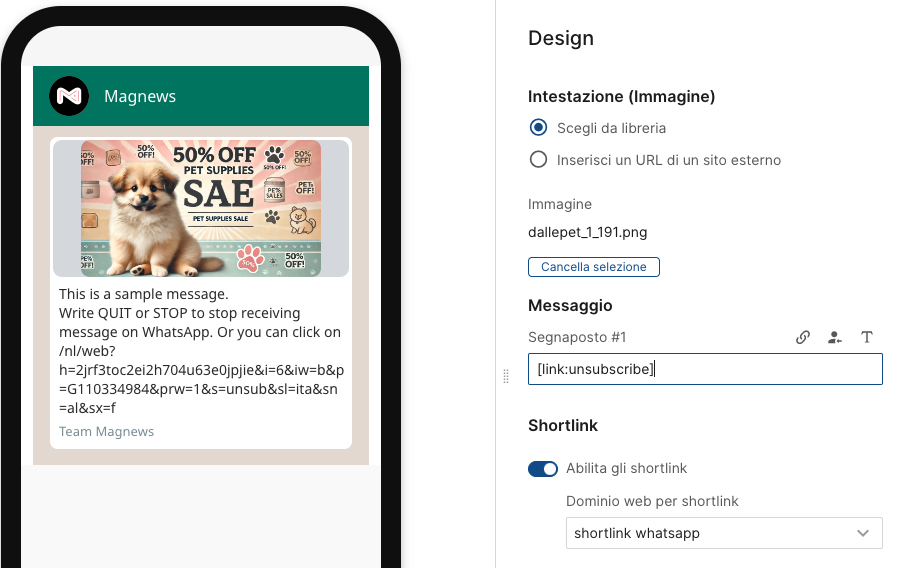Open the 'Dominio web per shortlink' dropdown
The width and height of the screenshot is (903, 568).
point(724,533)
